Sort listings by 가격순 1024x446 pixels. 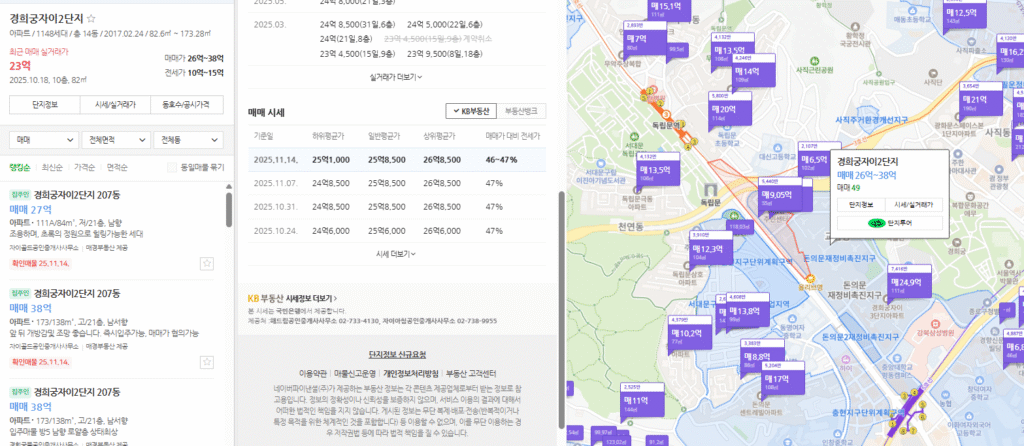tap(84, 168)
